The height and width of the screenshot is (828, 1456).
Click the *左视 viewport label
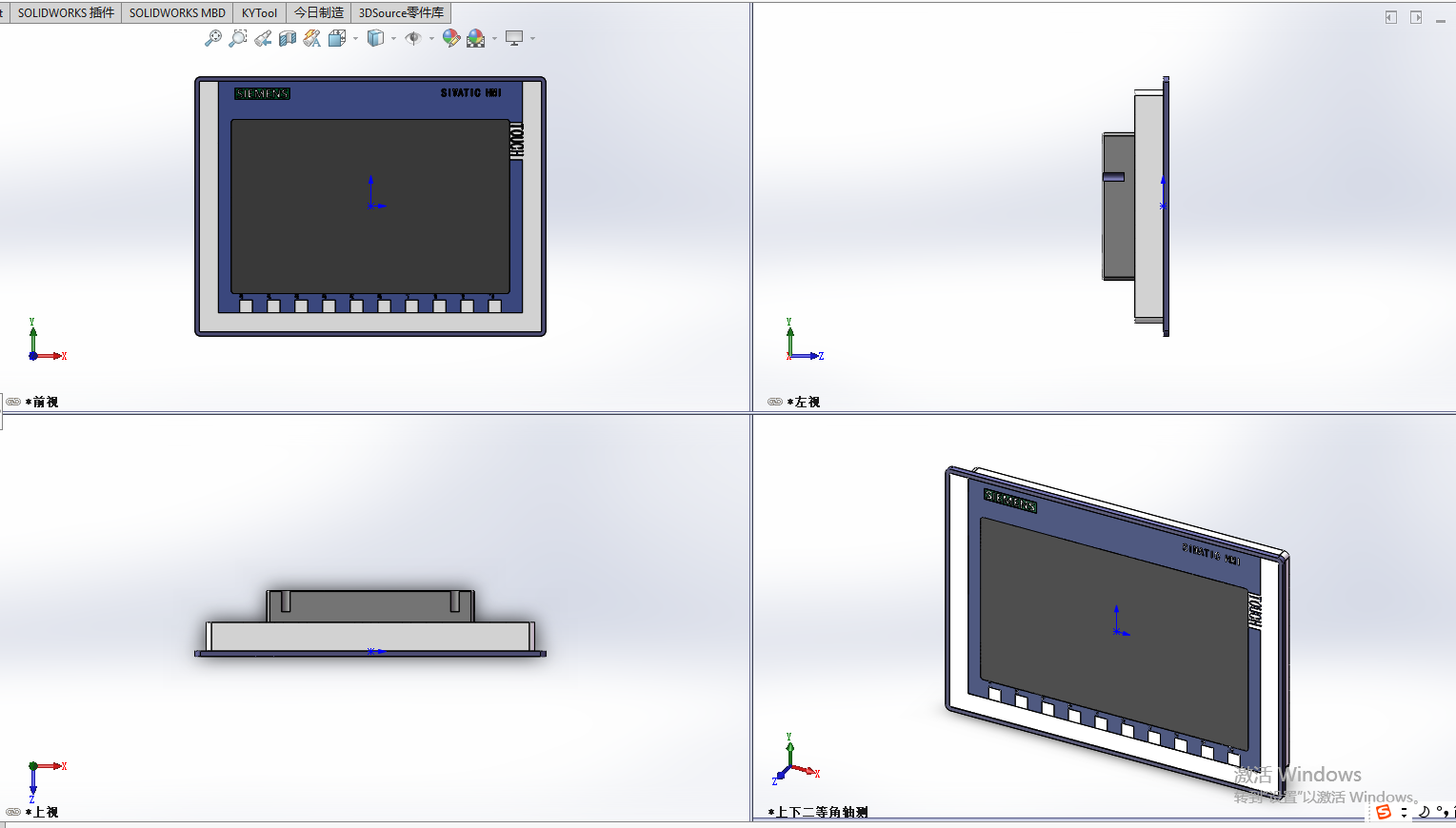804,402
